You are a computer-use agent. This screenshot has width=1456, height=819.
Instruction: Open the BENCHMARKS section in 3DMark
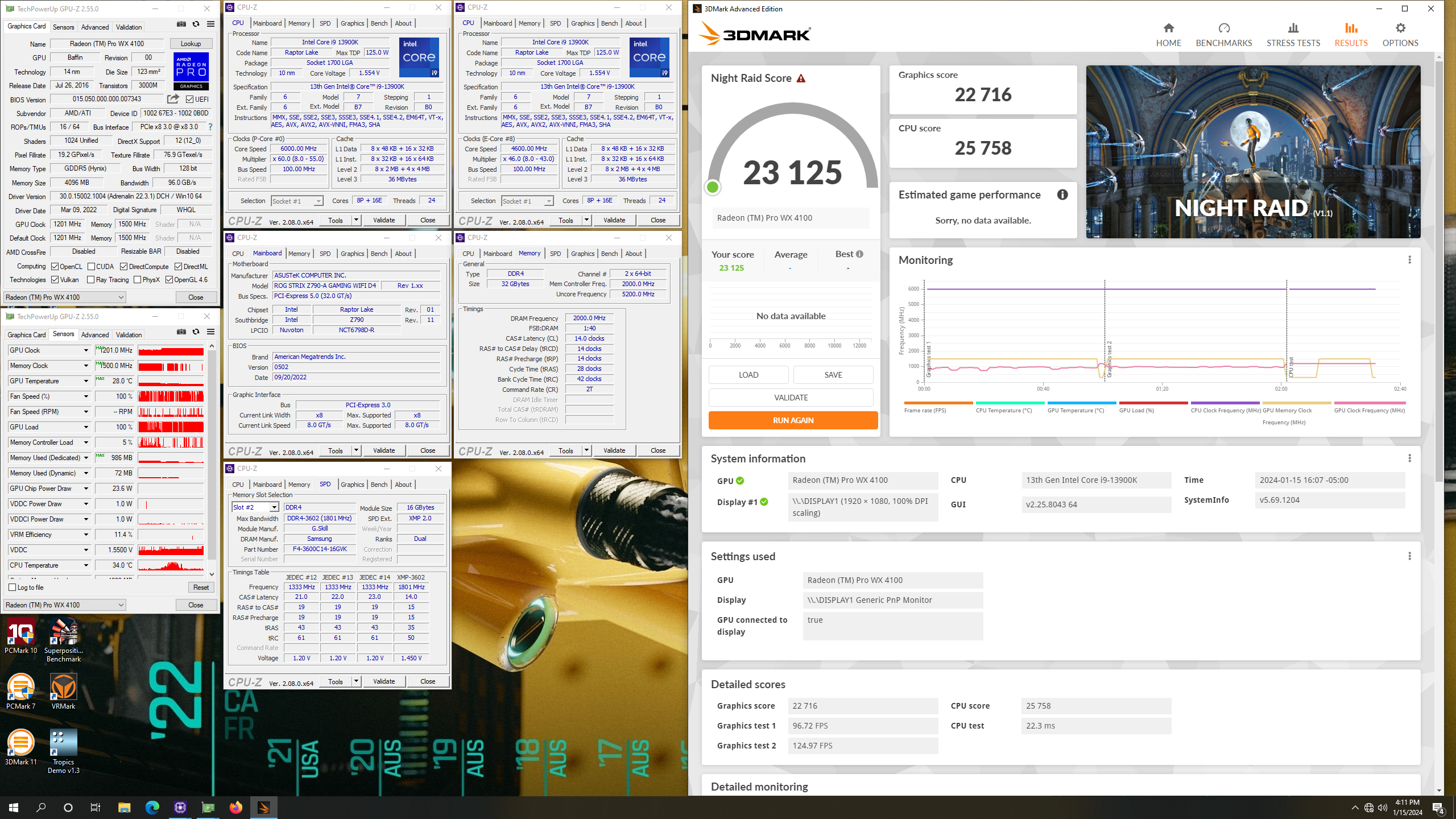click(1223, 34)
